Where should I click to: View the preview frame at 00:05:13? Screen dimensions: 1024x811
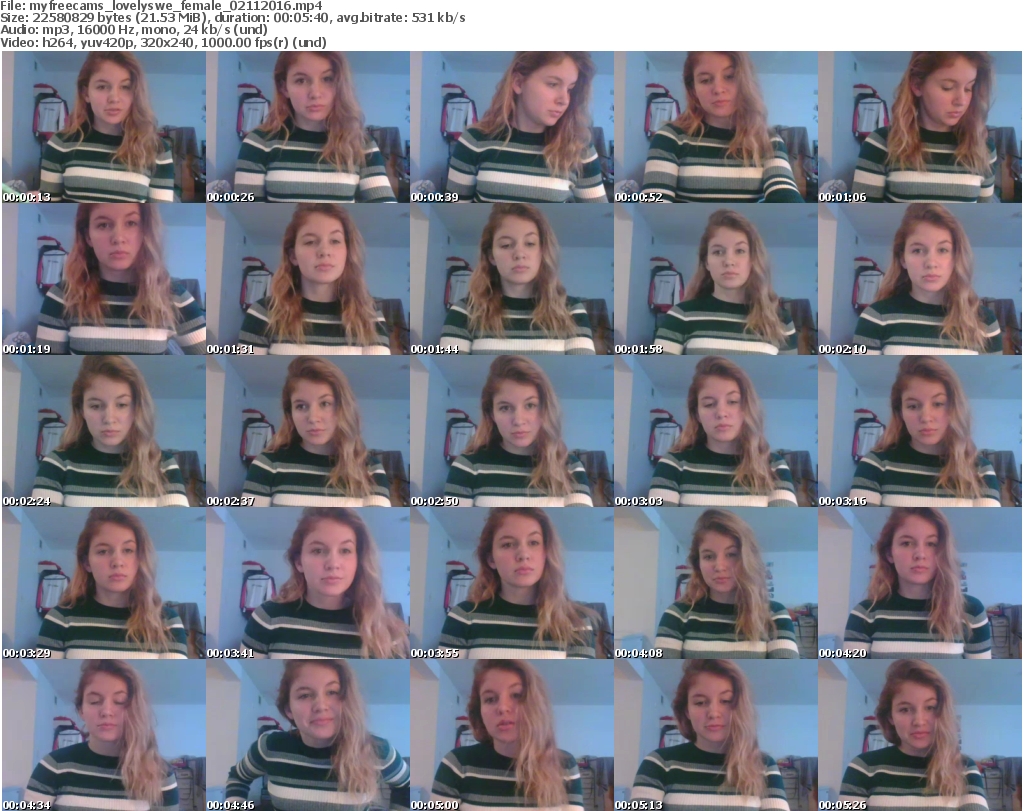(716, 735)
